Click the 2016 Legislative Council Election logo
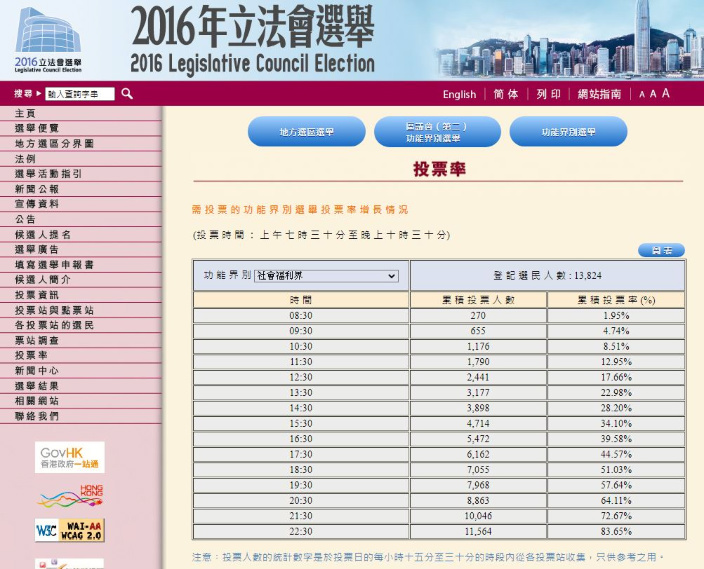The image size is (704, 569). pyautogui.click(x=48, y=40)
